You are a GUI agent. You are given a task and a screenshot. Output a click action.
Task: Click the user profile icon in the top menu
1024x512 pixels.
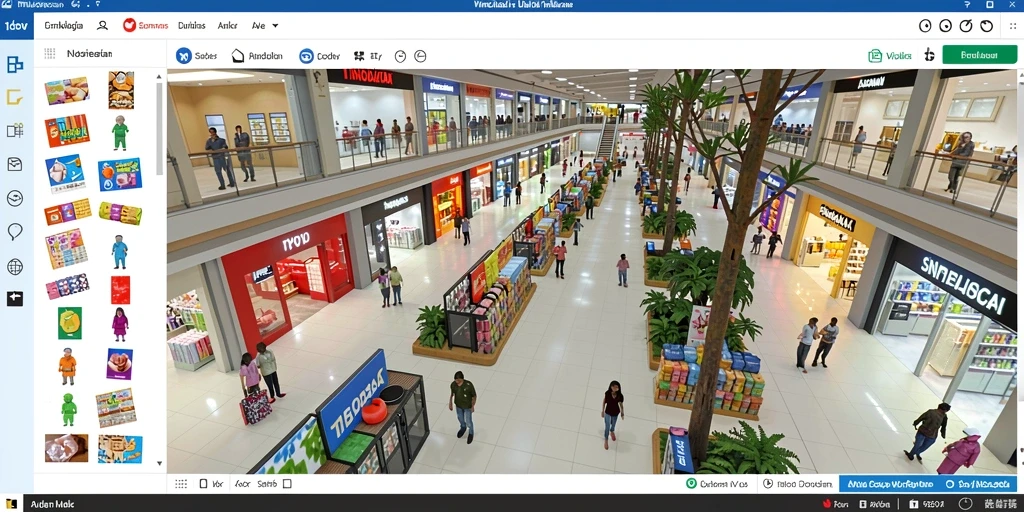click(103, 26)
